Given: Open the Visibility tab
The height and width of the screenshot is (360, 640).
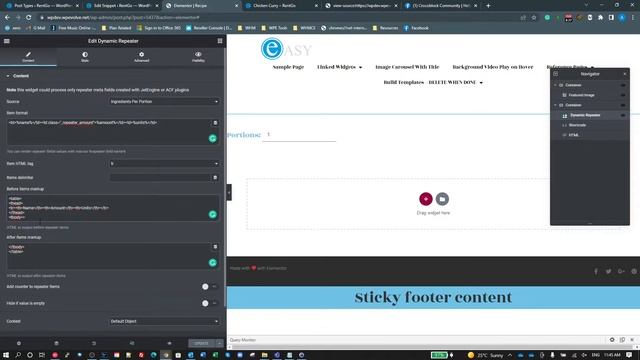Looking at the screenshot, I should click(x=198, y=57).
